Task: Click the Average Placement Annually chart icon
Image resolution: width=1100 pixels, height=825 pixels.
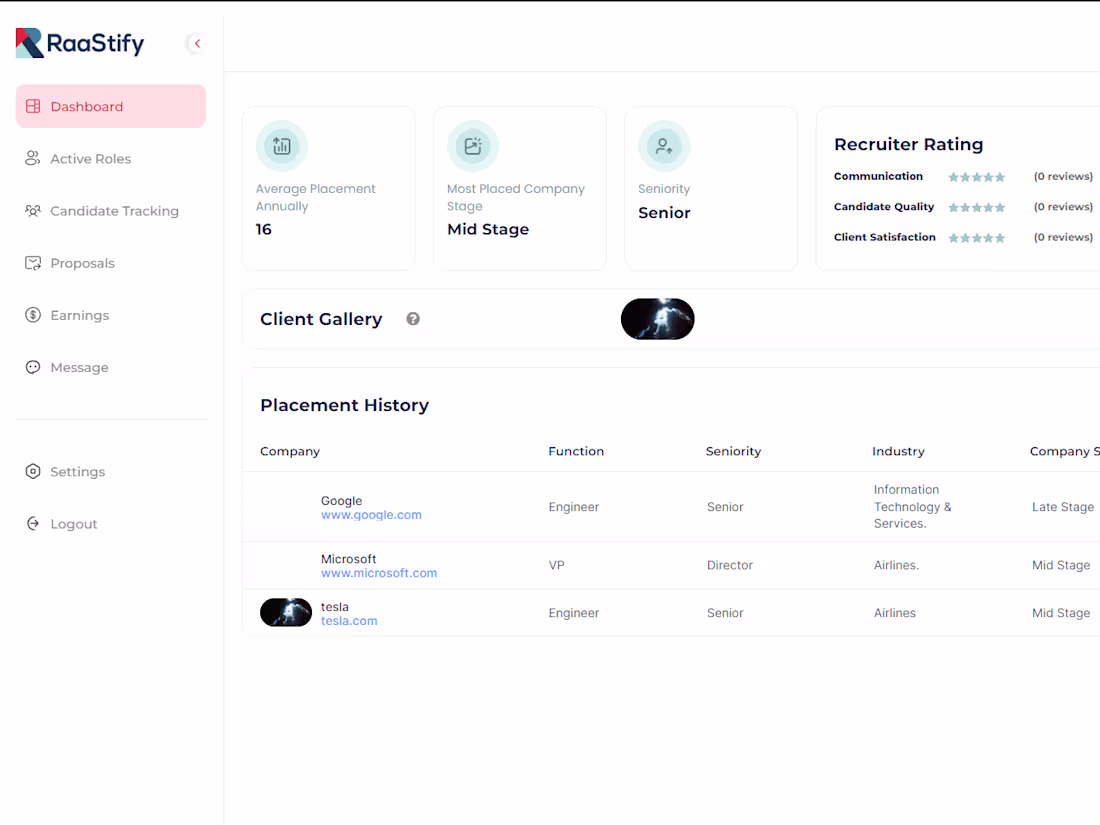Action: pos(281,145)
